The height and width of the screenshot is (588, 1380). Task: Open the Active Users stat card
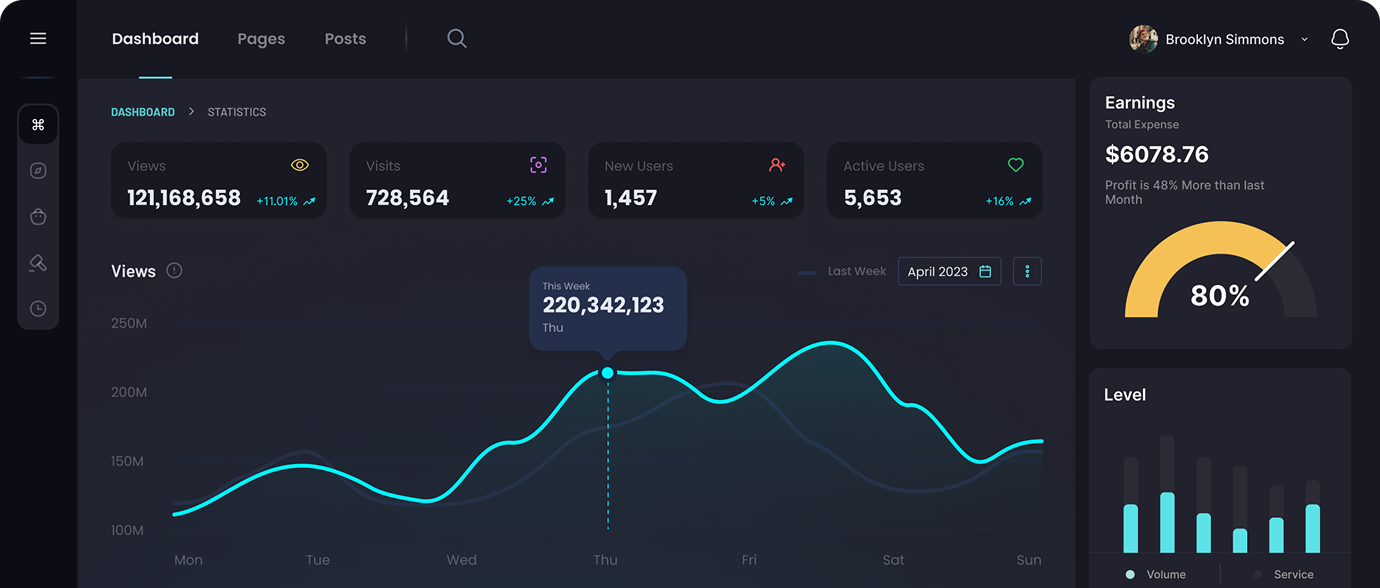pyautogui.click(x=934, y=181)
